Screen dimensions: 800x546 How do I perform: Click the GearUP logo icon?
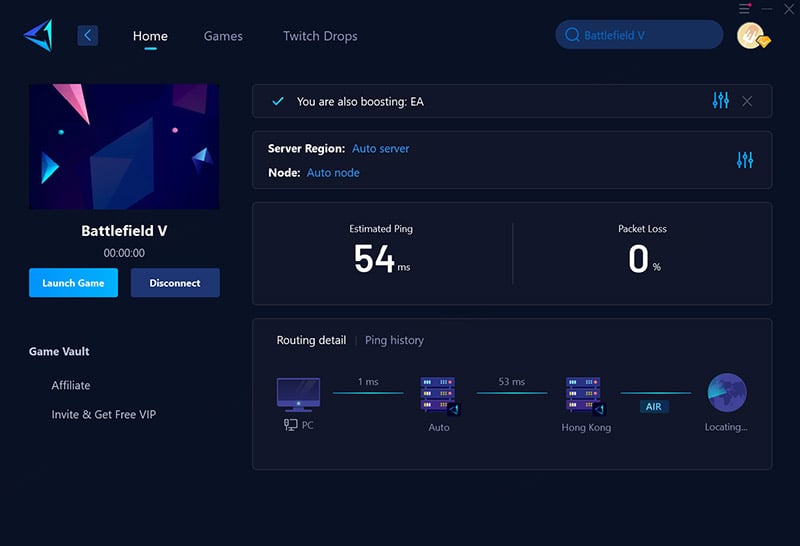39,35
